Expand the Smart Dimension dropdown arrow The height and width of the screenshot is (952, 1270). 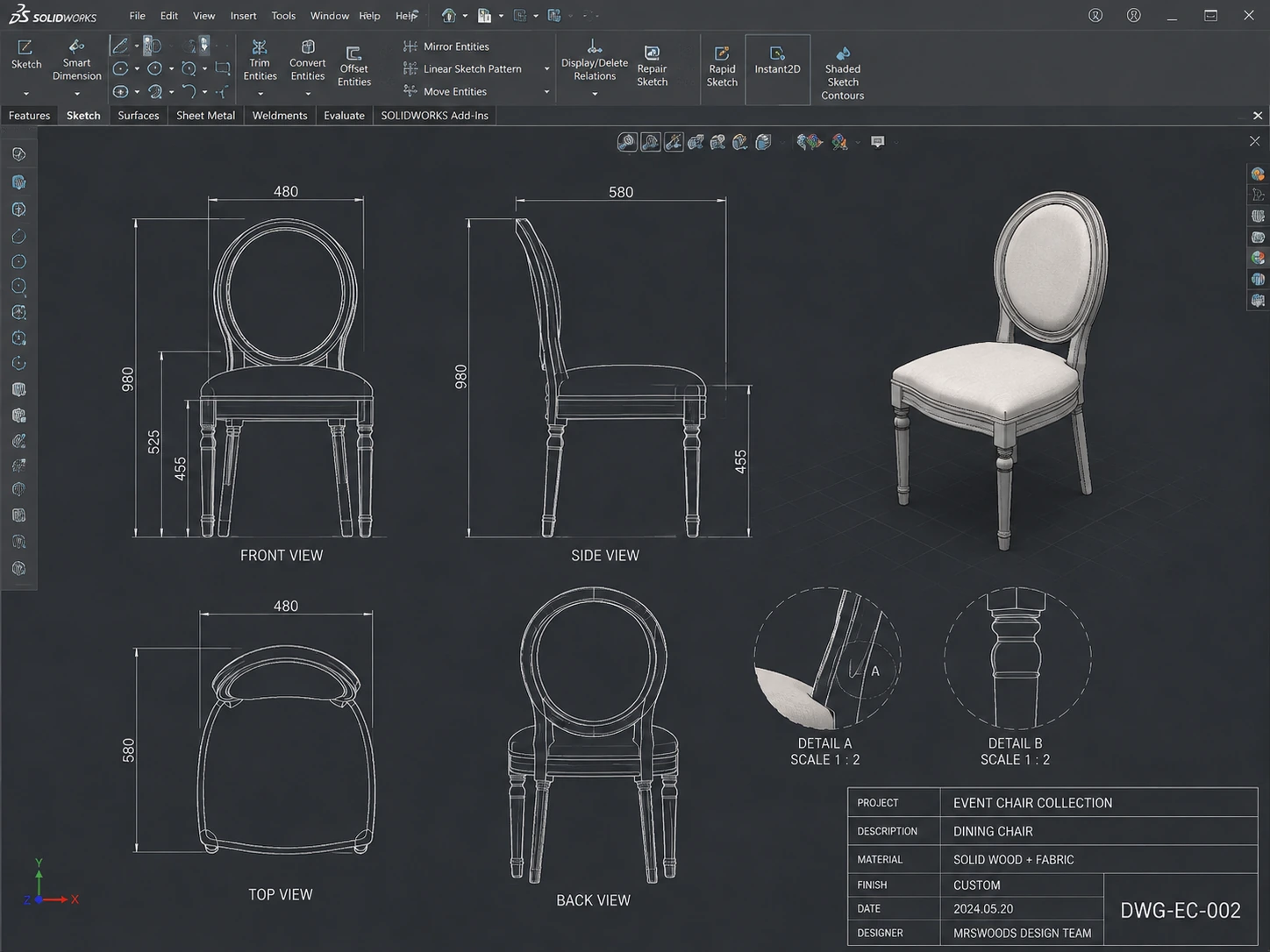pyautogui.click(x=76, y=94)
